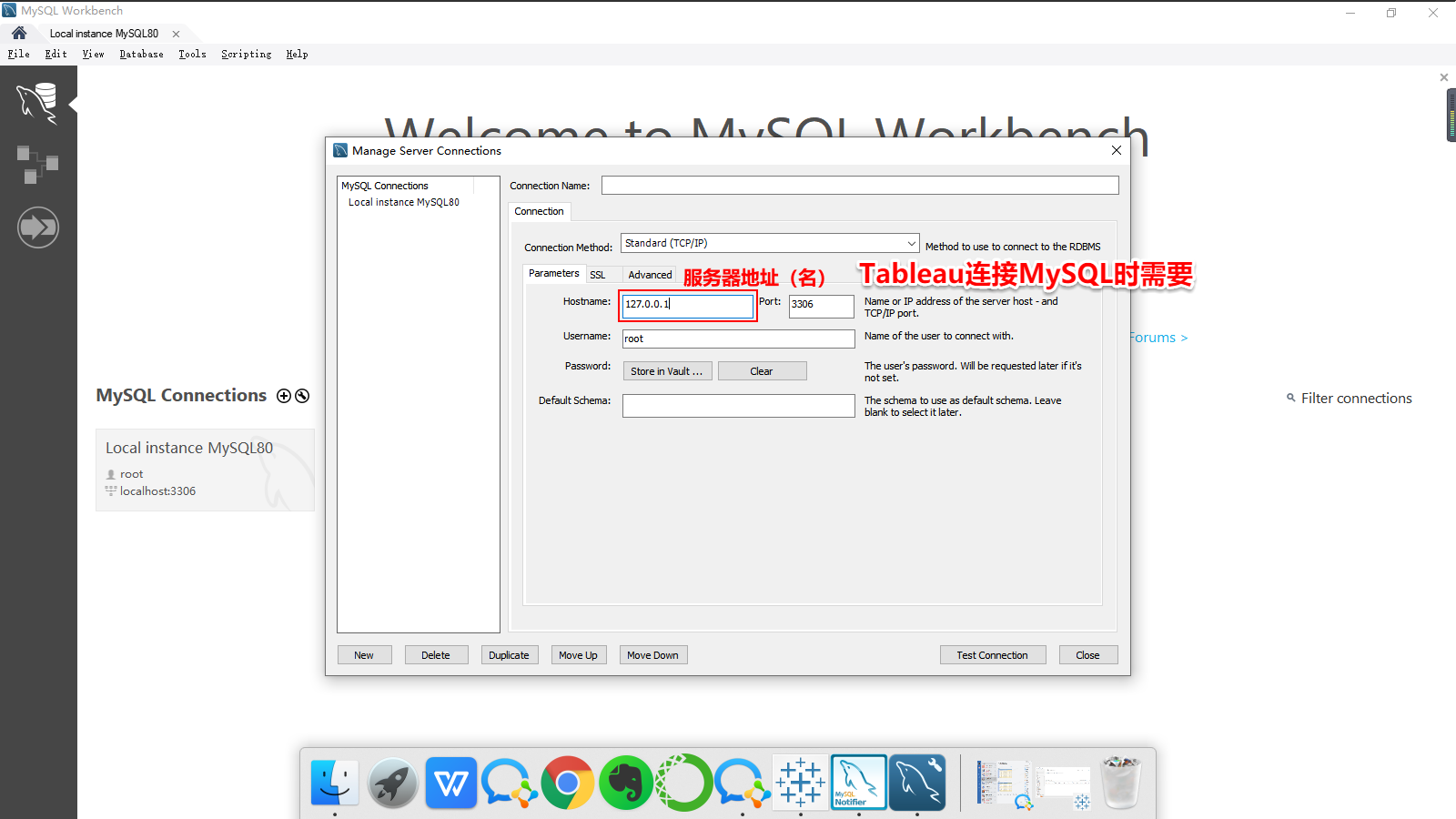Click localhost:3306 text on connection tile
The image size is (1456, 819).
coord(157,491)
